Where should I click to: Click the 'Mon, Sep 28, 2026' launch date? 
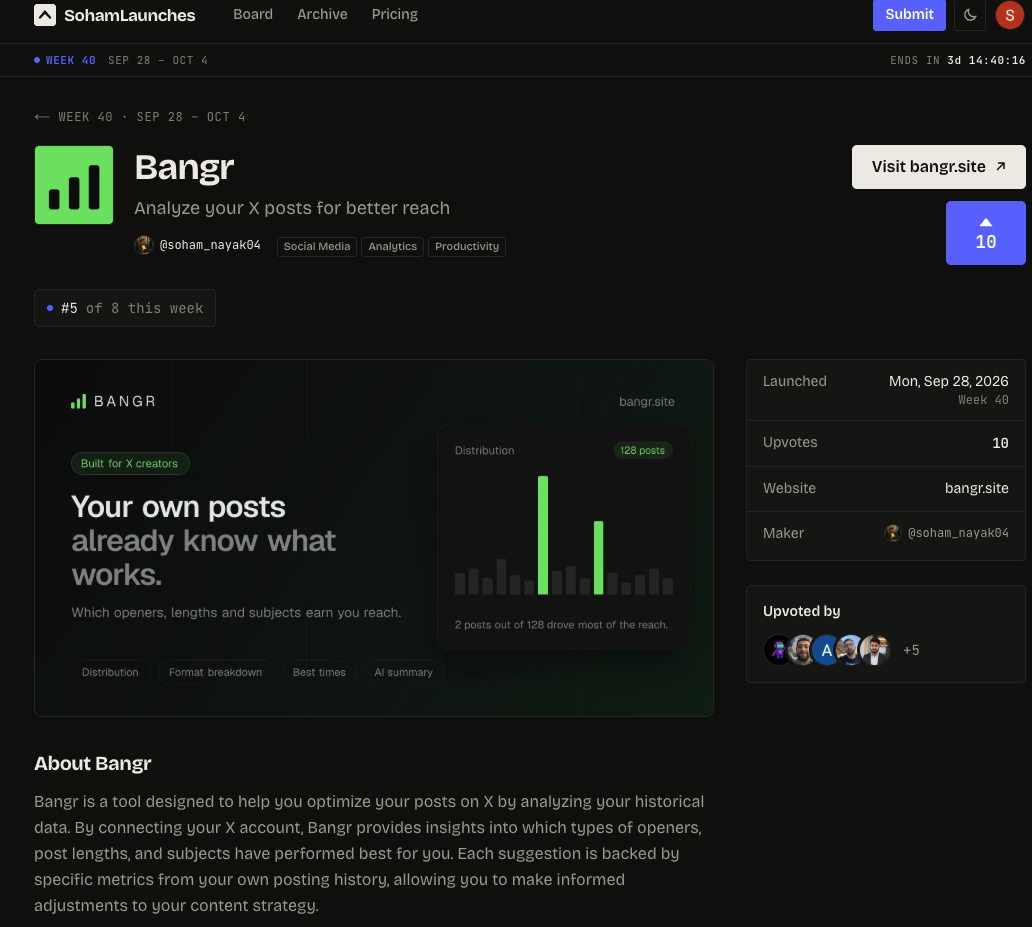point(948,381)
